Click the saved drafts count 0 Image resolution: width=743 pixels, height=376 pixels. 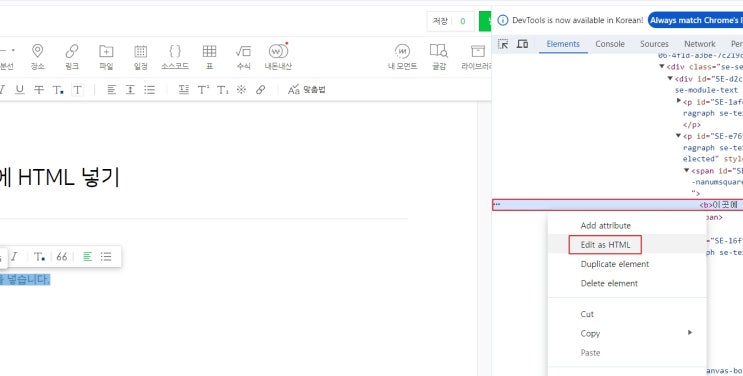coord(463,21)
